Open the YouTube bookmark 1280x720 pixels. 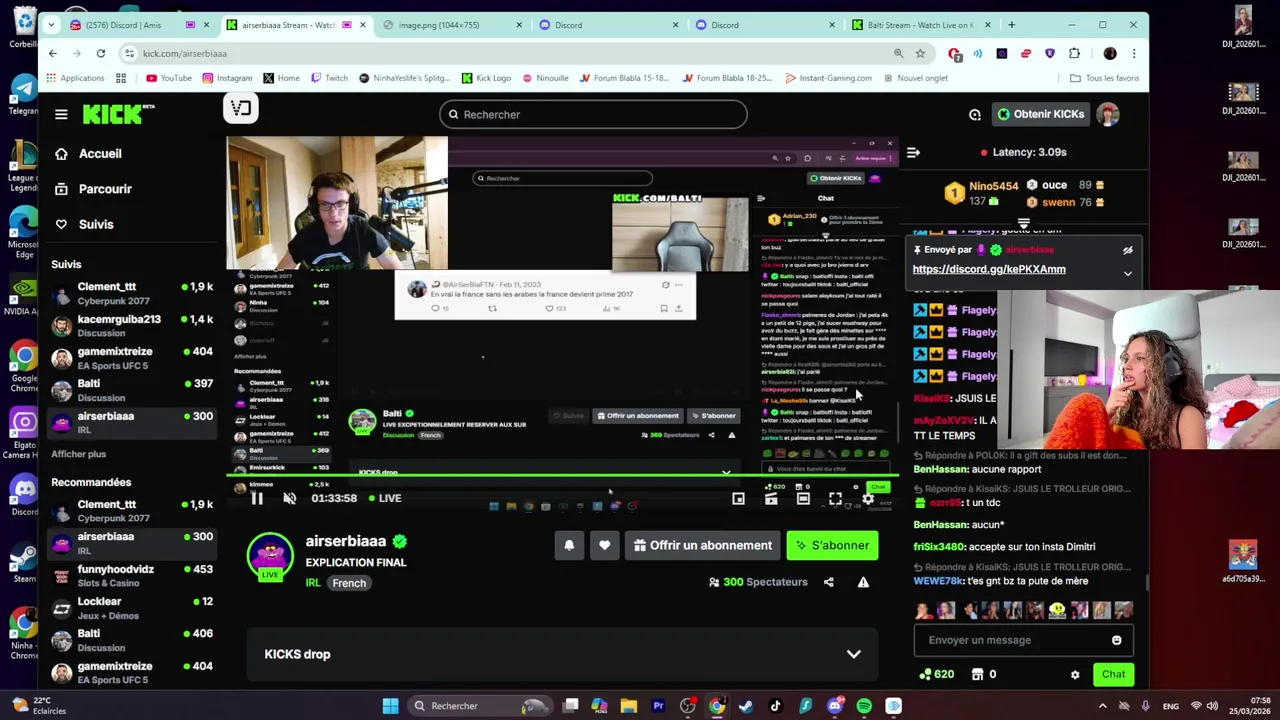point(169,78)
